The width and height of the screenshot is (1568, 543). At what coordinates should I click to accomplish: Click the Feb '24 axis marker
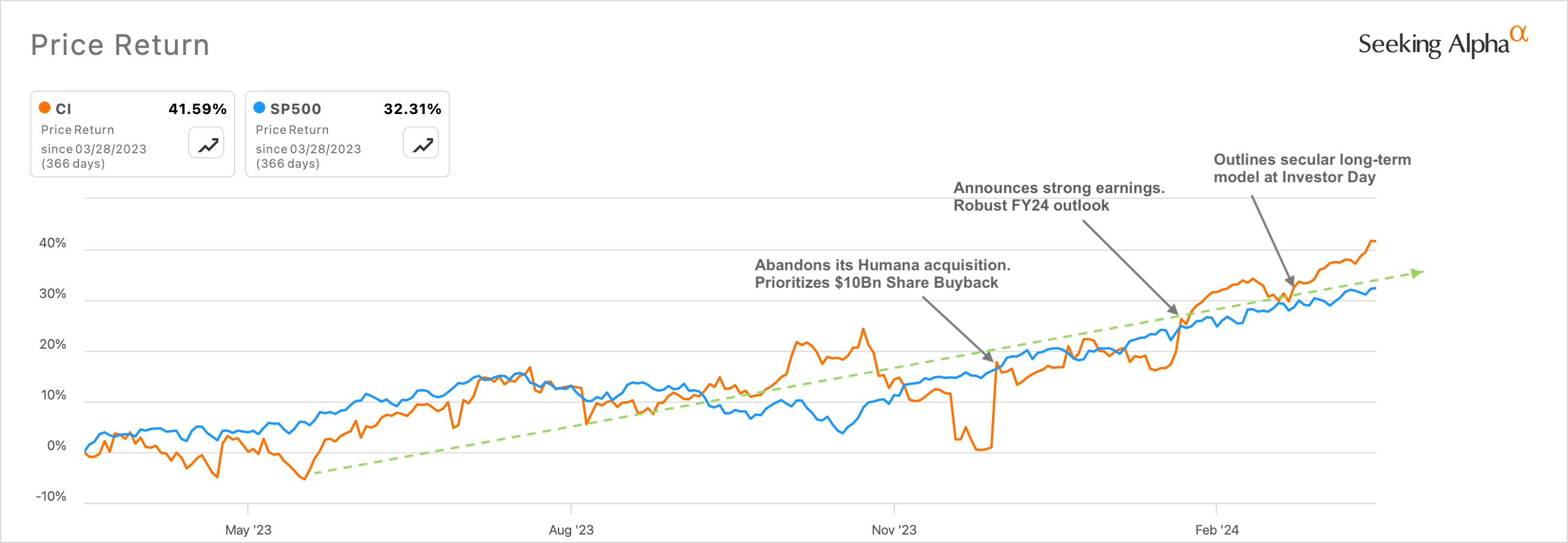1216,530
